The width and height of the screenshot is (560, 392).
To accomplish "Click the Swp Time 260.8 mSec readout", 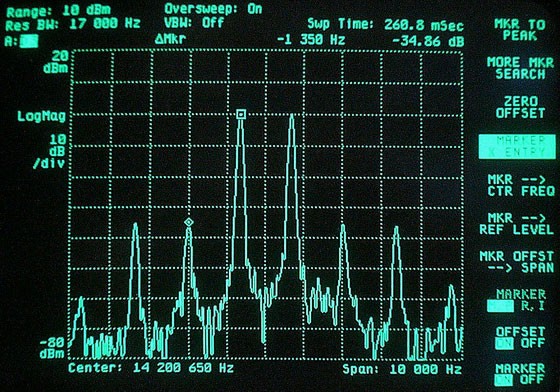I will 386,25.
